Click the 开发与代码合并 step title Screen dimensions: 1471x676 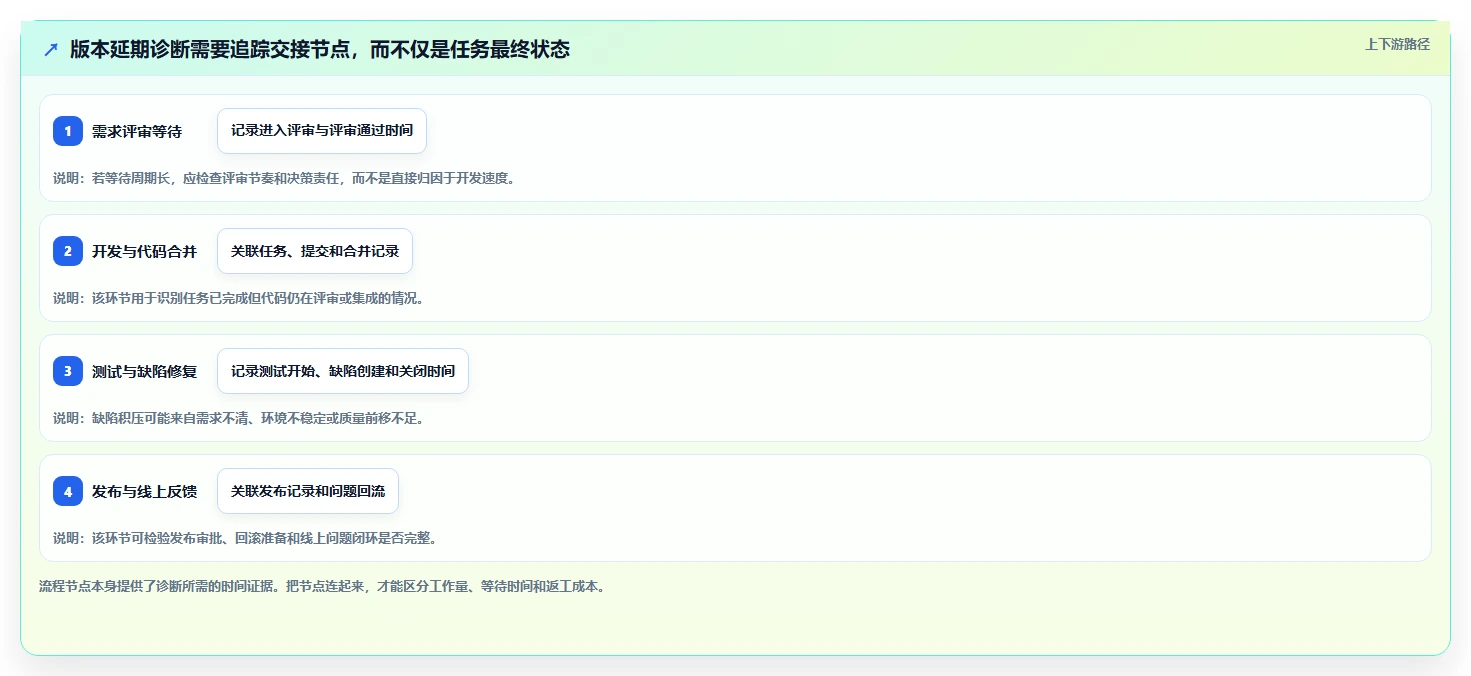tap(144, 251)
